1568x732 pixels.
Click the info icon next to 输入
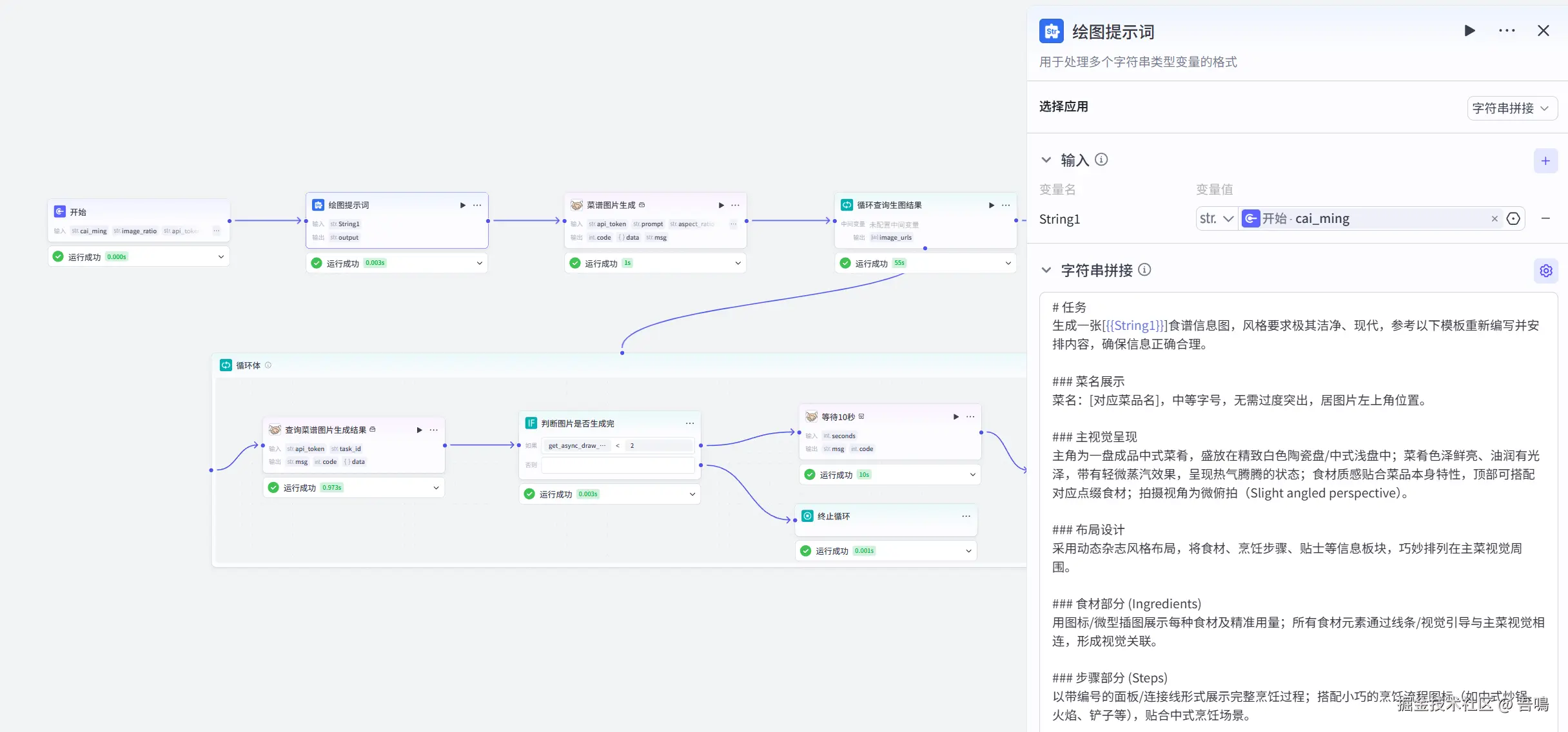pos(1101,159)
